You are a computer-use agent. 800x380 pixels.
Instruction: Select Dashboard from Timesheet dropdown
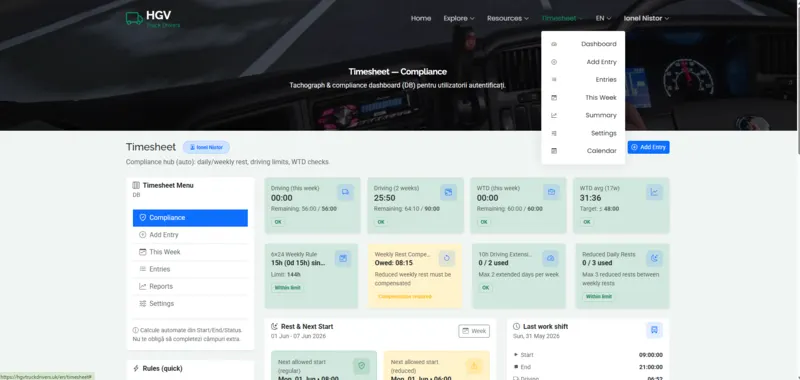[583, 44]
